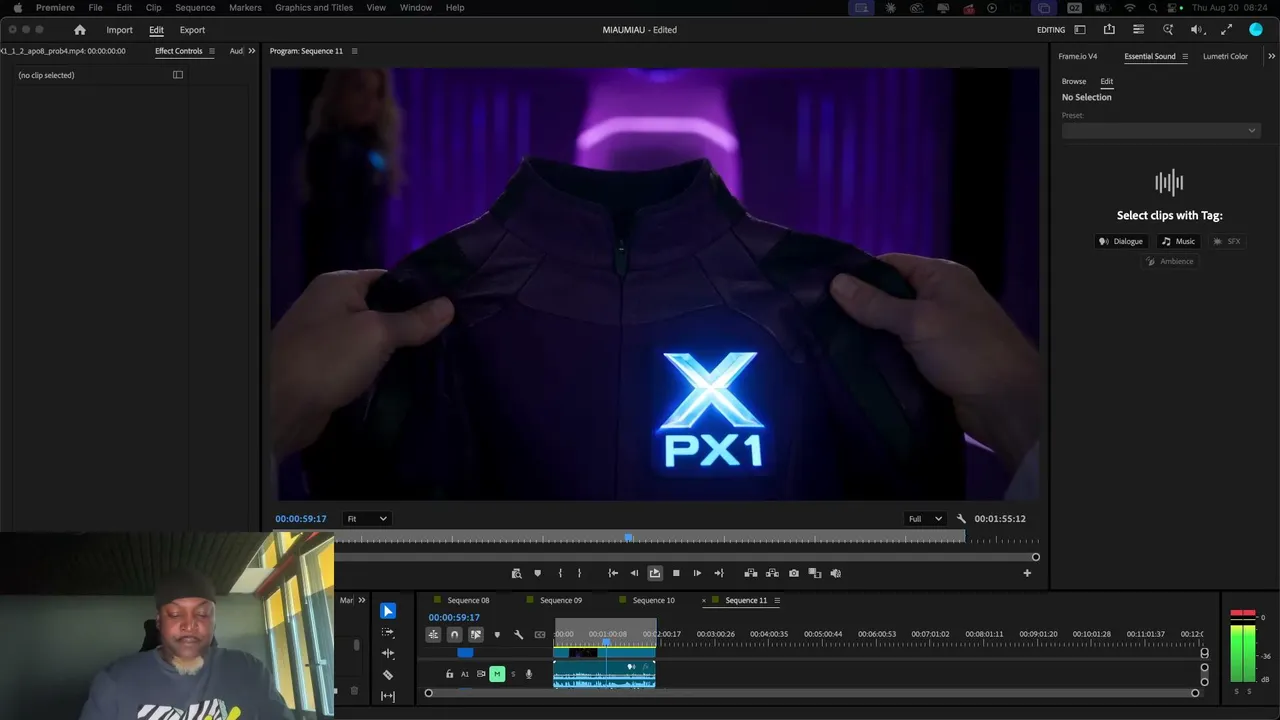The height and width of the screenshot is (720, 1280).
Task: Add a marker in the timeline
Action: click(x=497, y=635)
